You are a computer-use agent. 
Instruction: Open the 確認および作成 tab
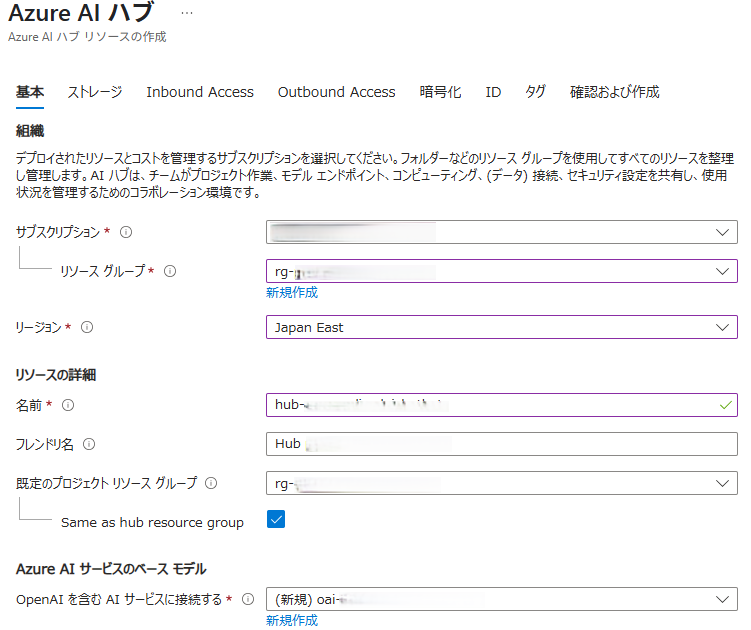(614, 92)
